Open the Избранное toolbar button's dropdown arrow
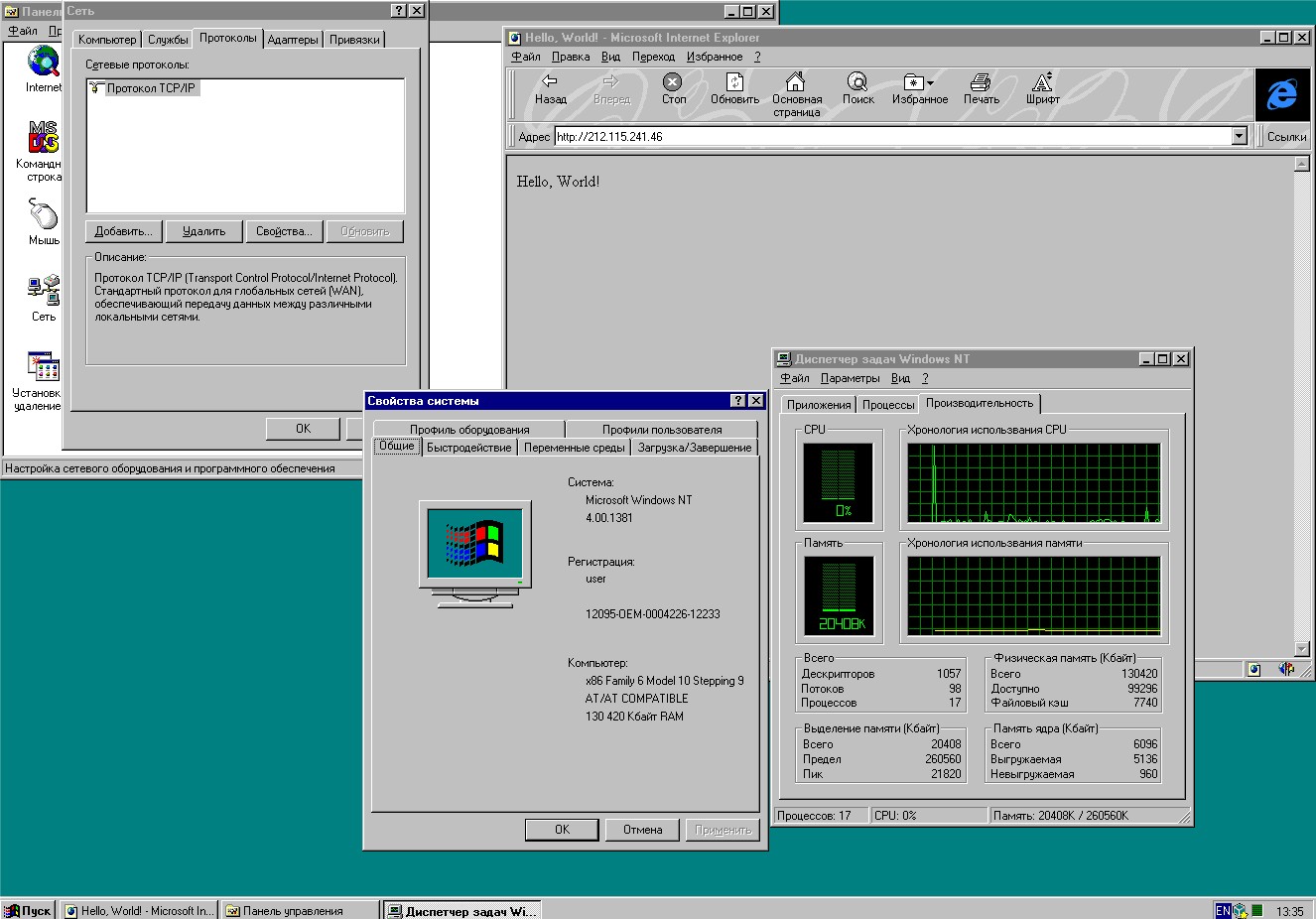The height and width of the screenshot is (919, 1316). pyautogui.click(x=930, y=82)
